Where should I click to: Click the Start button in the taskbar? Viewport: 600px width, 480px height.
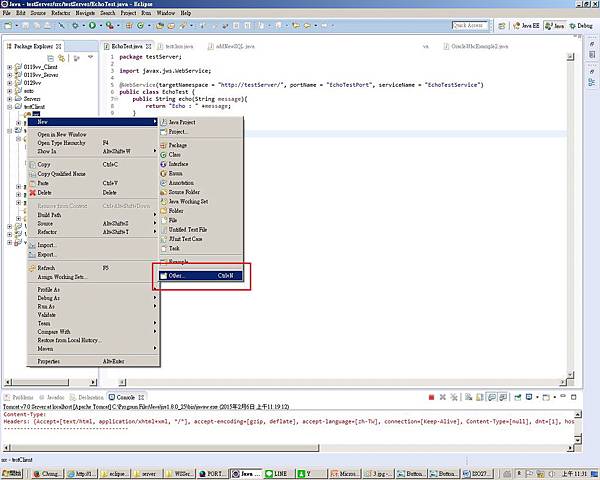tap(12, 474)
